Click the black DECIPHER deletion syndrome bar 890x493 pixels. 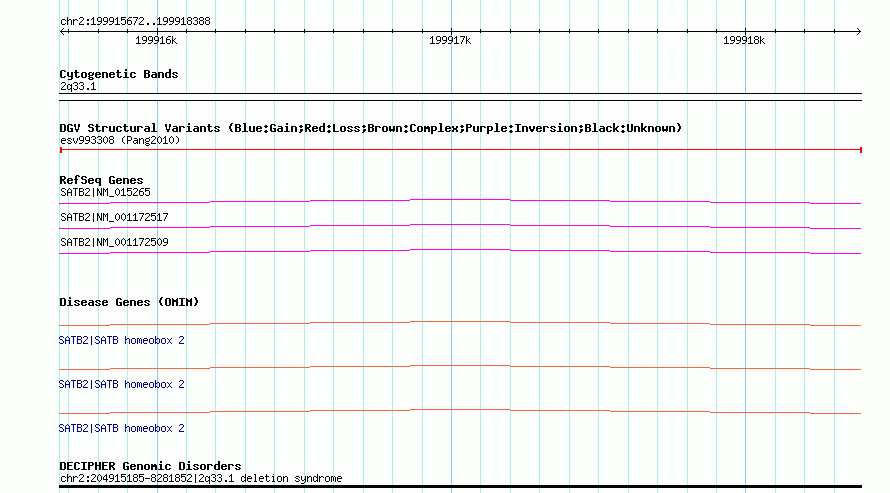(460, 486)
